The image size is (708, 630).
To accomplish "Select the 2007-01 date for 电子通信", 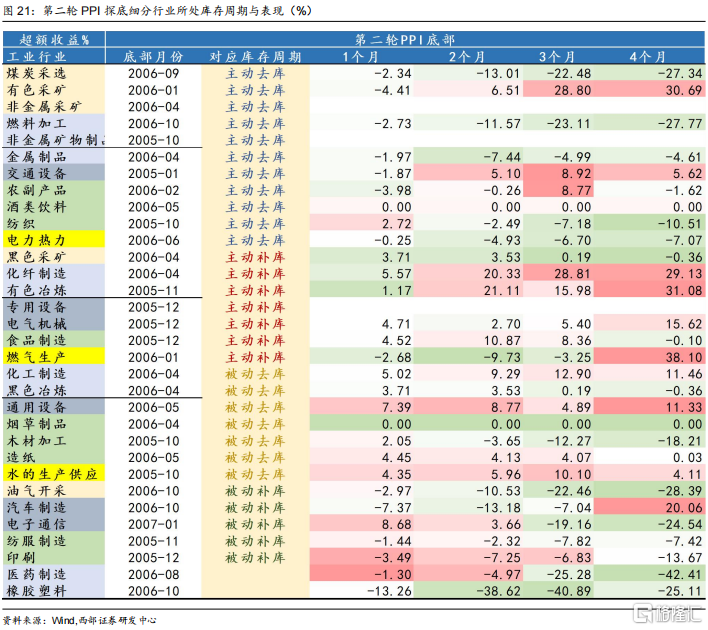I will pyautogui.click(x=154, y=524).
